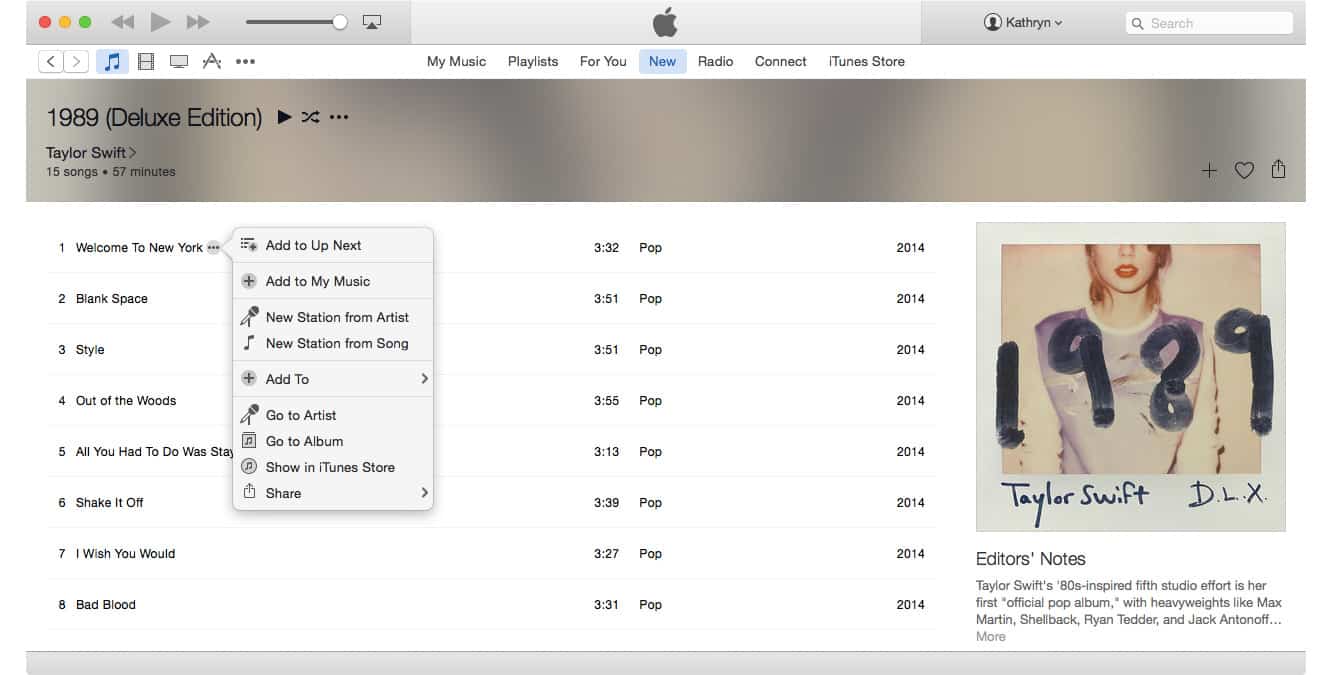Select the New tab
The width and height of the screenshot is (1332, 675).
click(662, 61)
